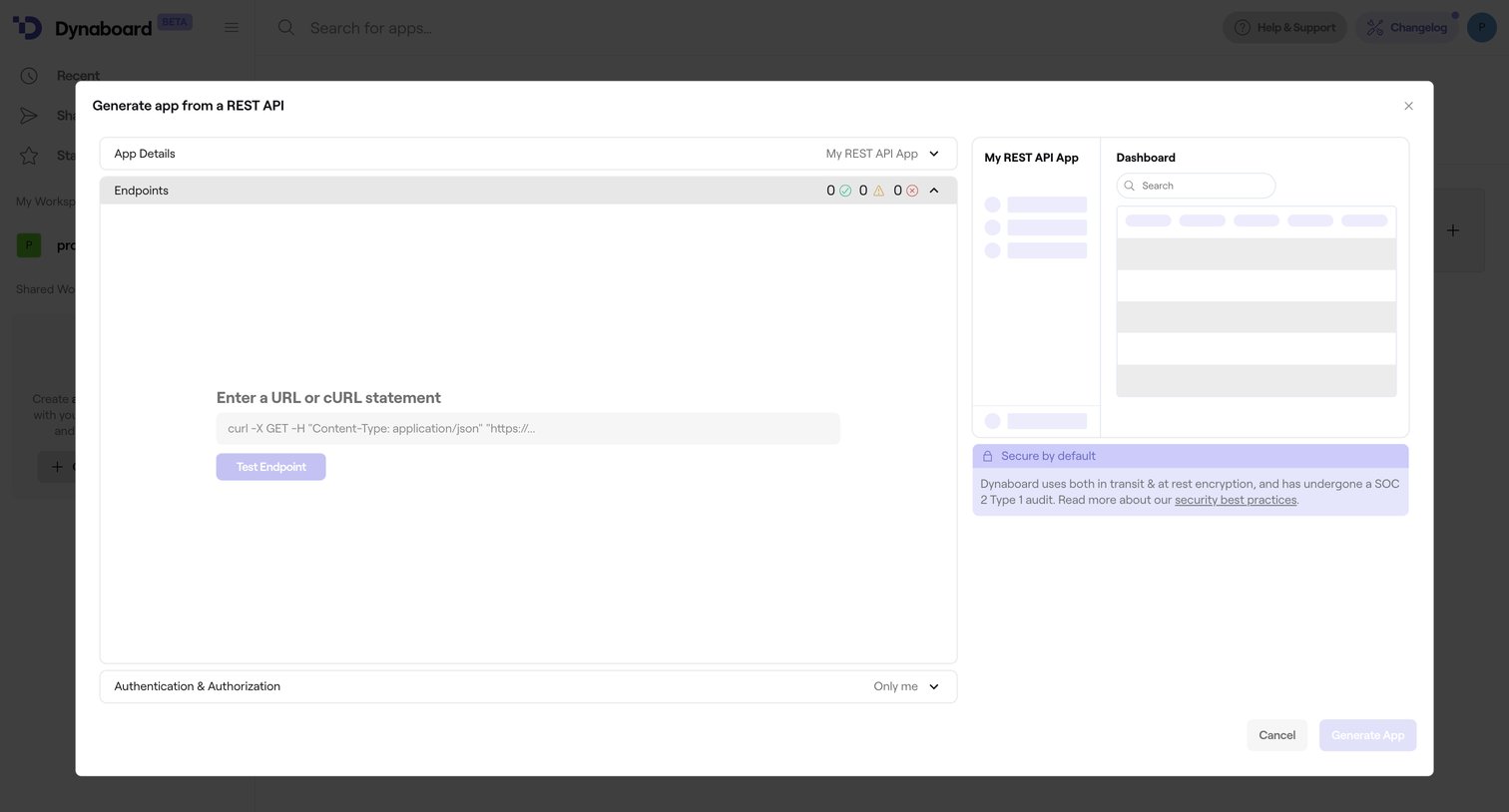1509x812 pixels.
Task: Open Recent in the sidebar
Action: [x=78, y=76]
